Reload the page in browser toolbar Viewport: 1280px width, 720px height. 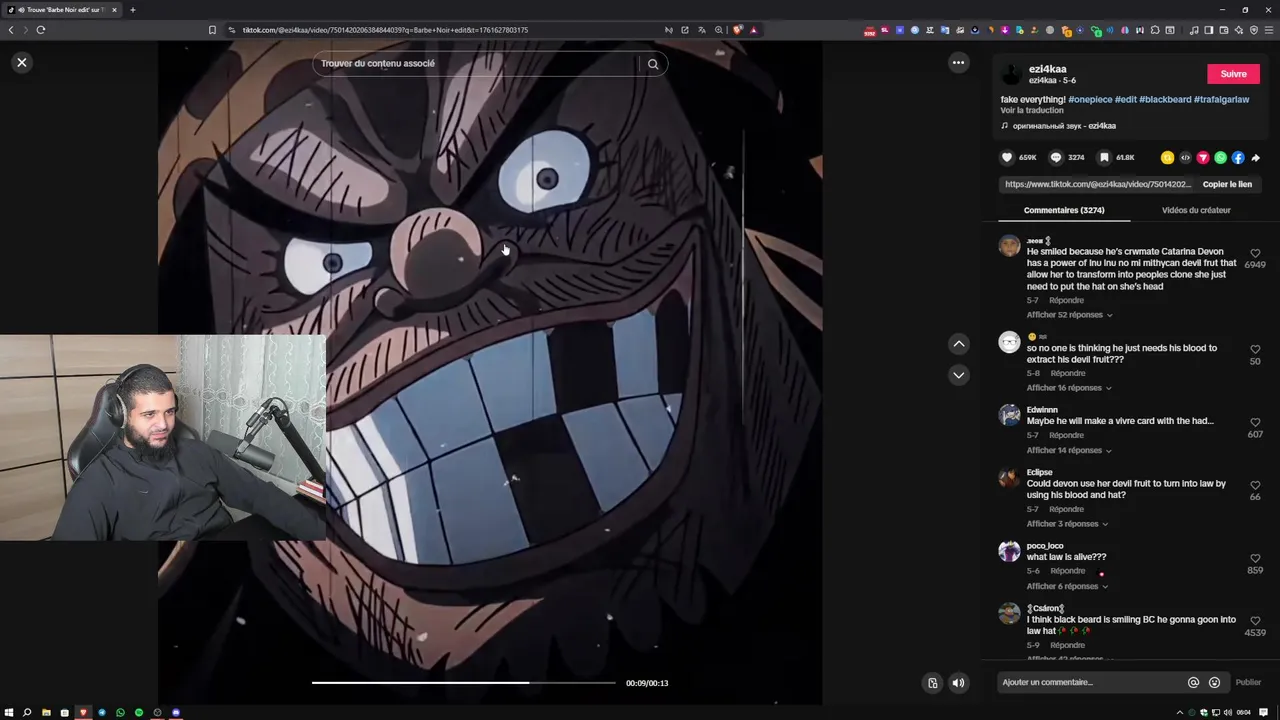pyautogui.click(x=41, y=30)
